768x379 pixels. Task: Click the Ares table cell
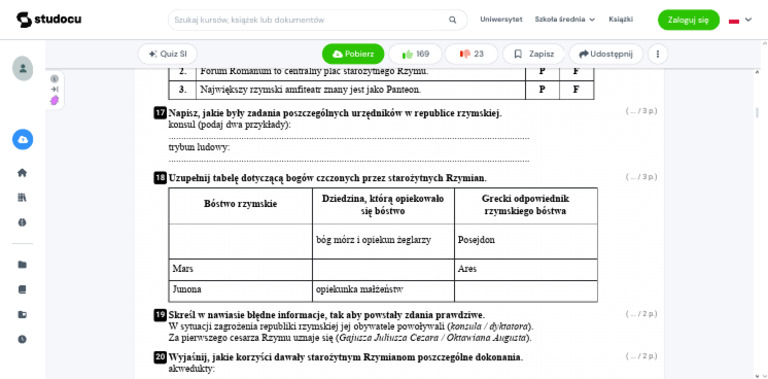click(526, 269)
